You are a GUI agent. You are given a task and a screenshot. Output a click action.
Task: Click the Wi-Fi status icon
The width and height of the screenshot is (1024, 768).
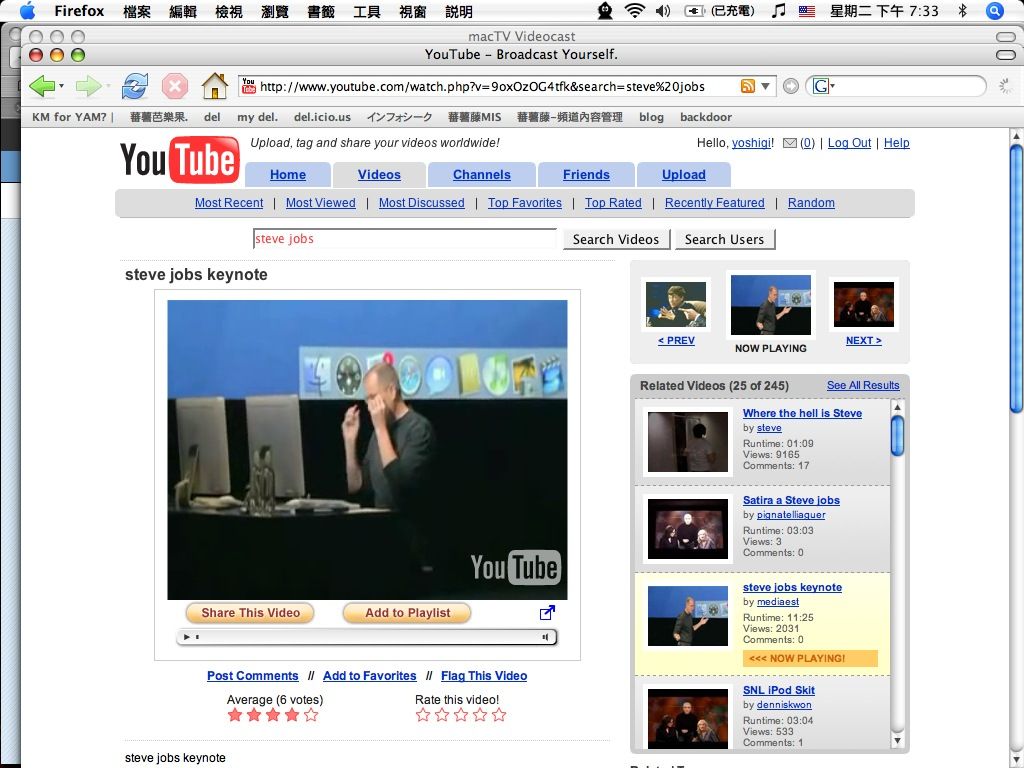tap(635, 11)
